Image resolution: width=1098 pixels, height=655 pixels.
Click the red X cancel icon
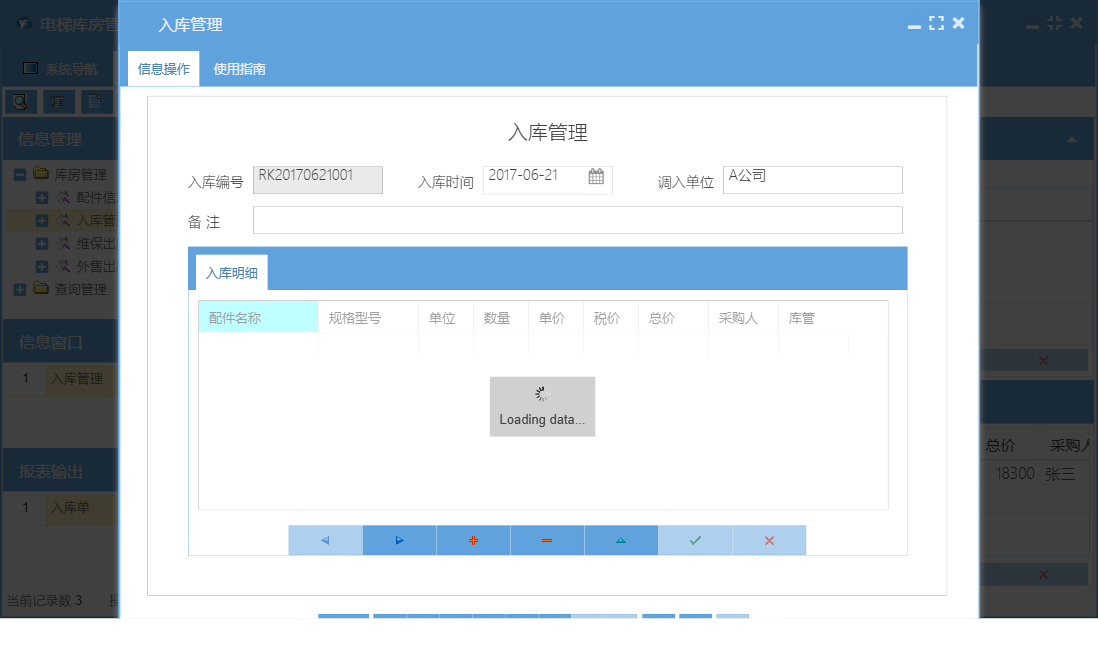tap(769, 540)
